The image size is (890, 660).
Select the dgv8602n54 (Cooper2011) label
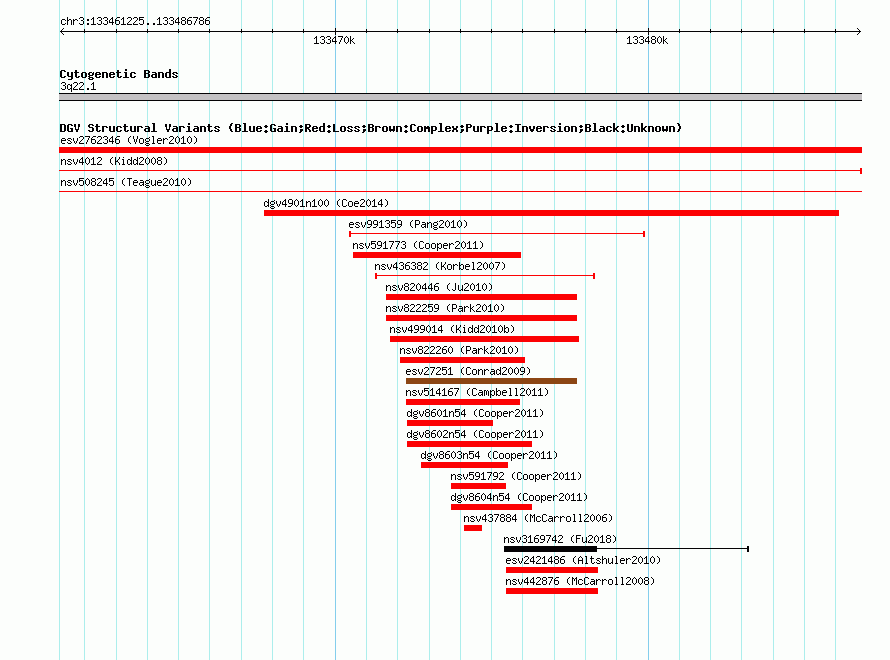pos(475,434)
